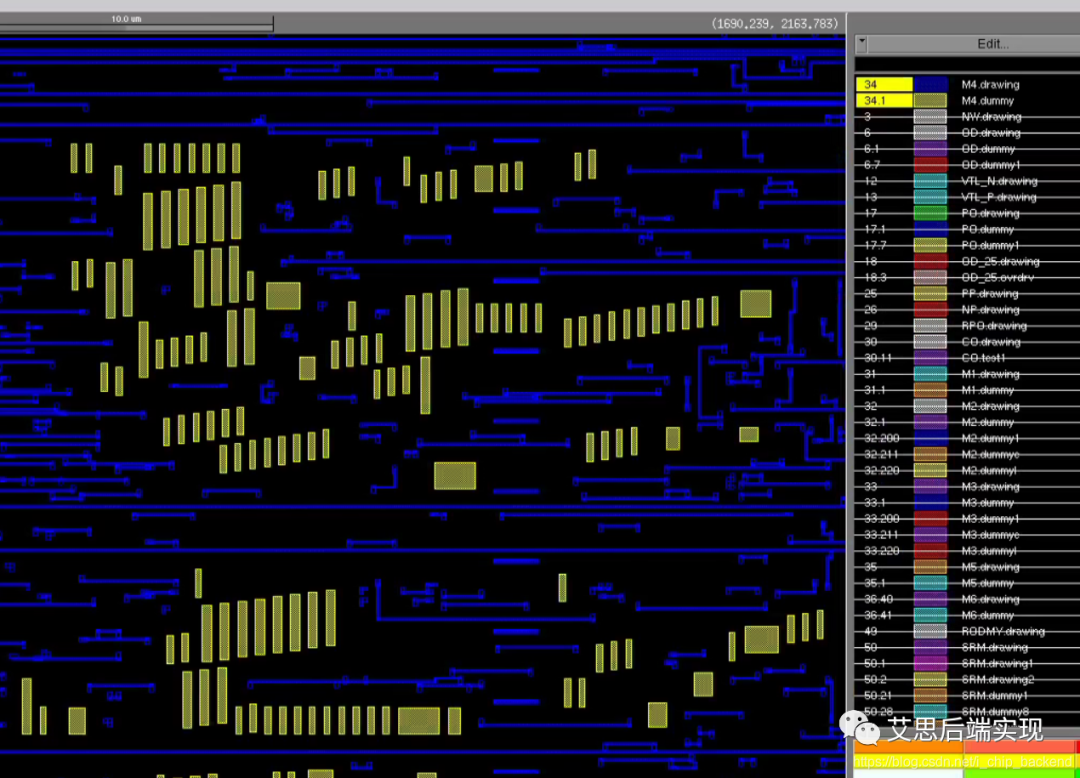Viewport: 1080px width, 778px height.
Task: Select the M3.drawing layer entry
Action: [x=990, y=487]
